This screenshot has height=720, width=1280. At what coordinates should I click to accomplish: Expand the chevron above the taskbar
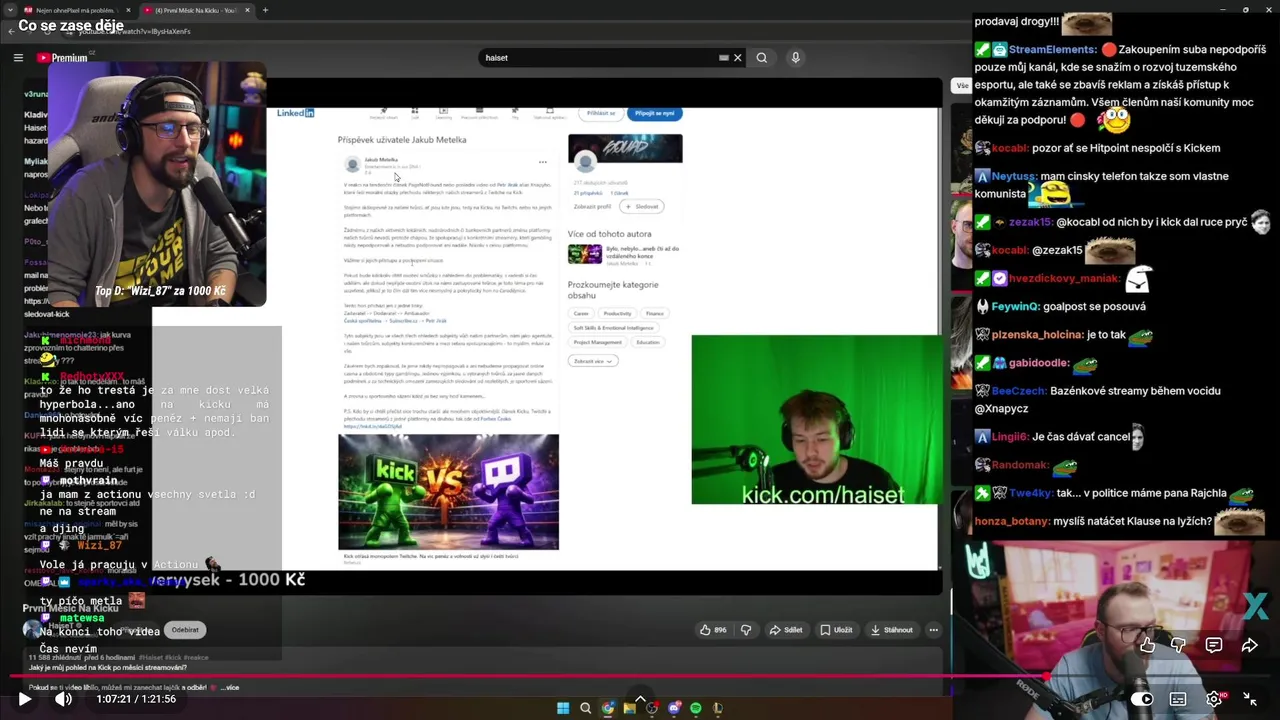640,697
